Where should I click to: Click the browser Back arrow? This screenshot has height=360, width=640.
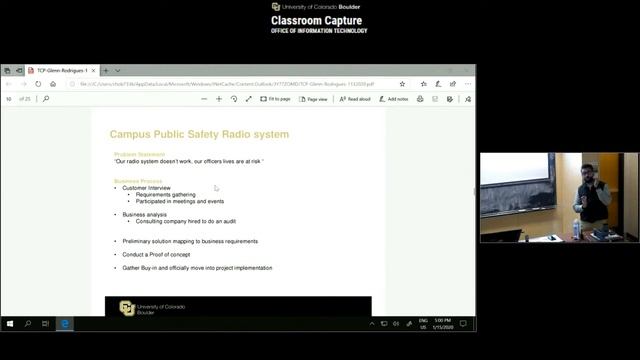9,84
